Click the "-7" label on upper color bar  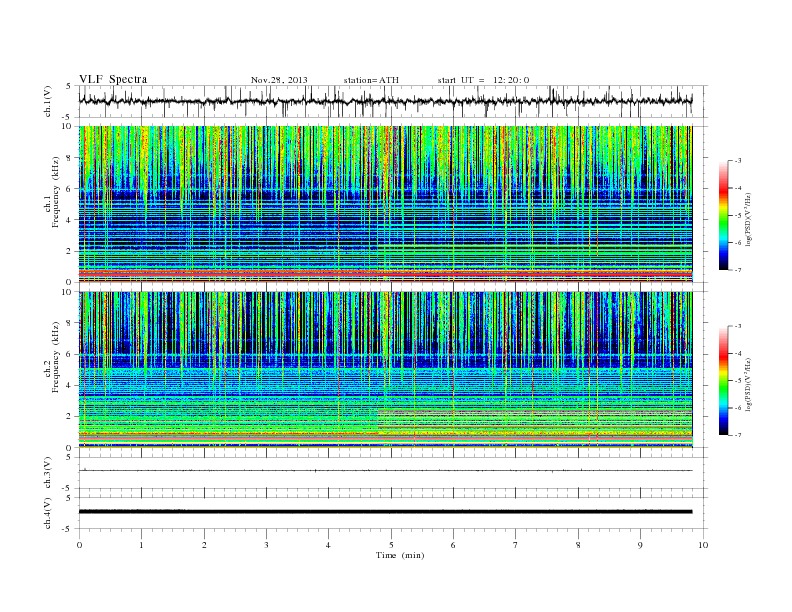738,270
